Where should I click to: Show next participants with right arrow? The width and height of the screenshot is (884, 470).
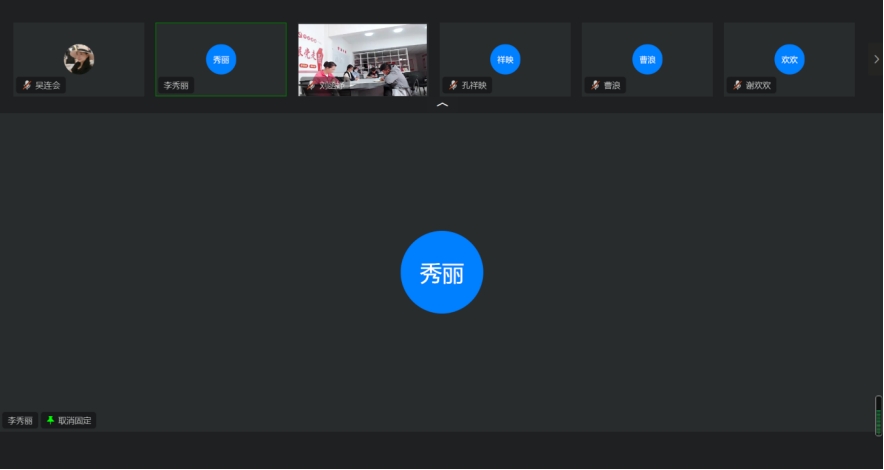(x=875, y=59)
